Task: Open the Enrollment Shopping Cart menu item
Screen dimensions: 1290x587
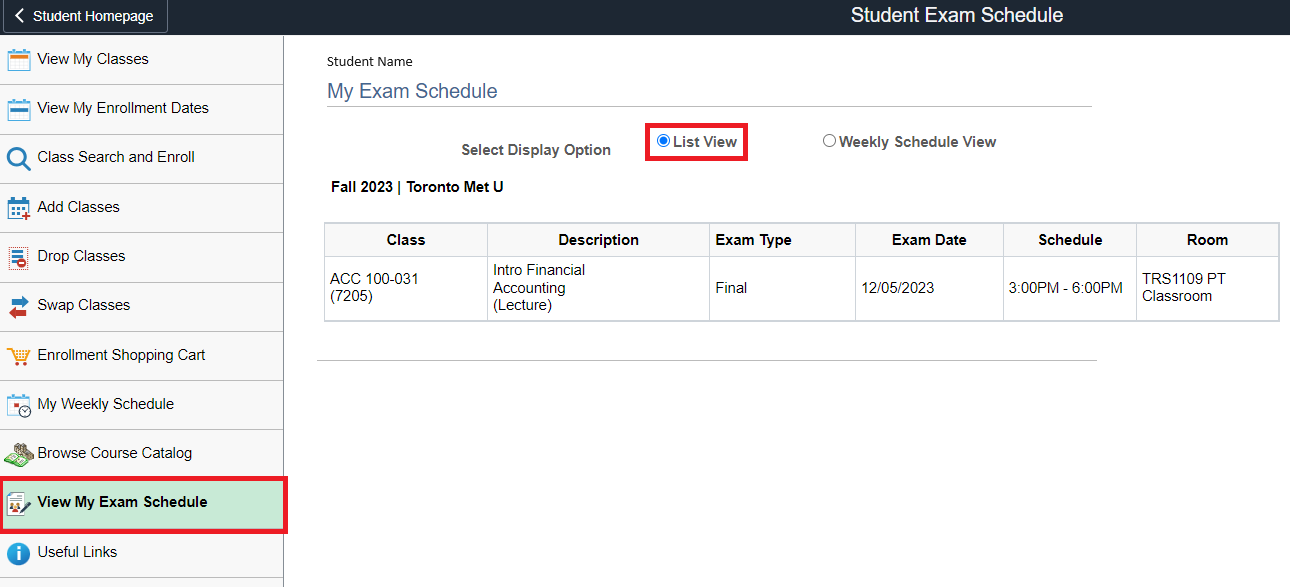Action: (121, 355)
